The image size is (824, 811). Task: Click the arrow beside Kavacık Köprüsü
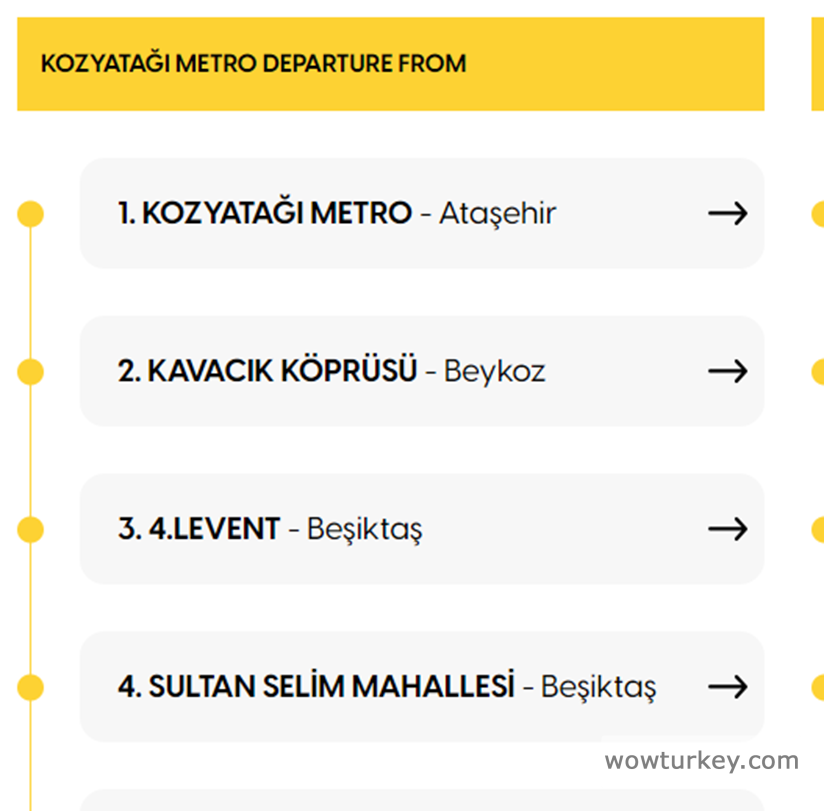727,371
